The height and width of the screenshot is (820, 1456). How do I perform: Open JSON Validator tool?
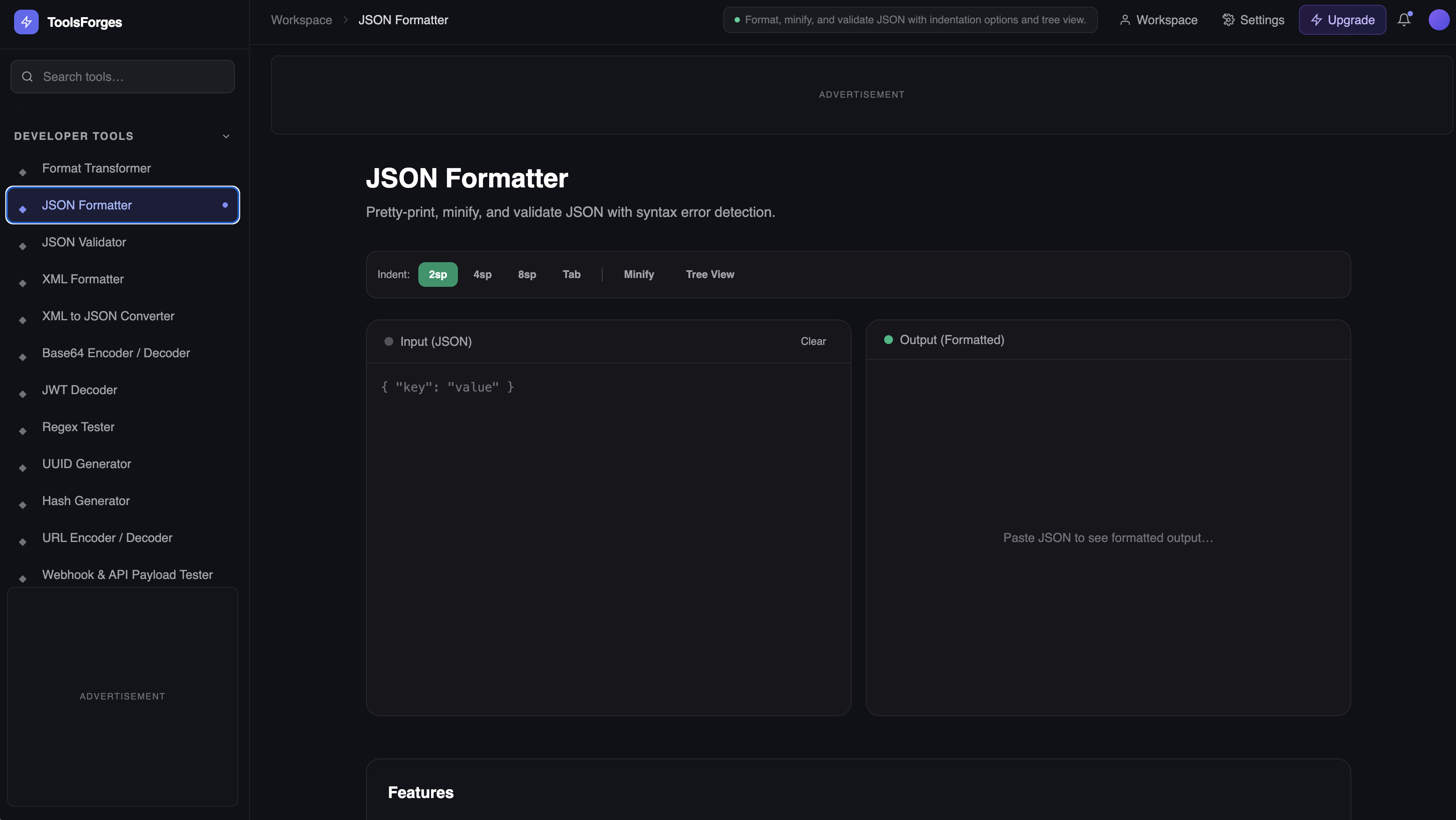[123, 242]
